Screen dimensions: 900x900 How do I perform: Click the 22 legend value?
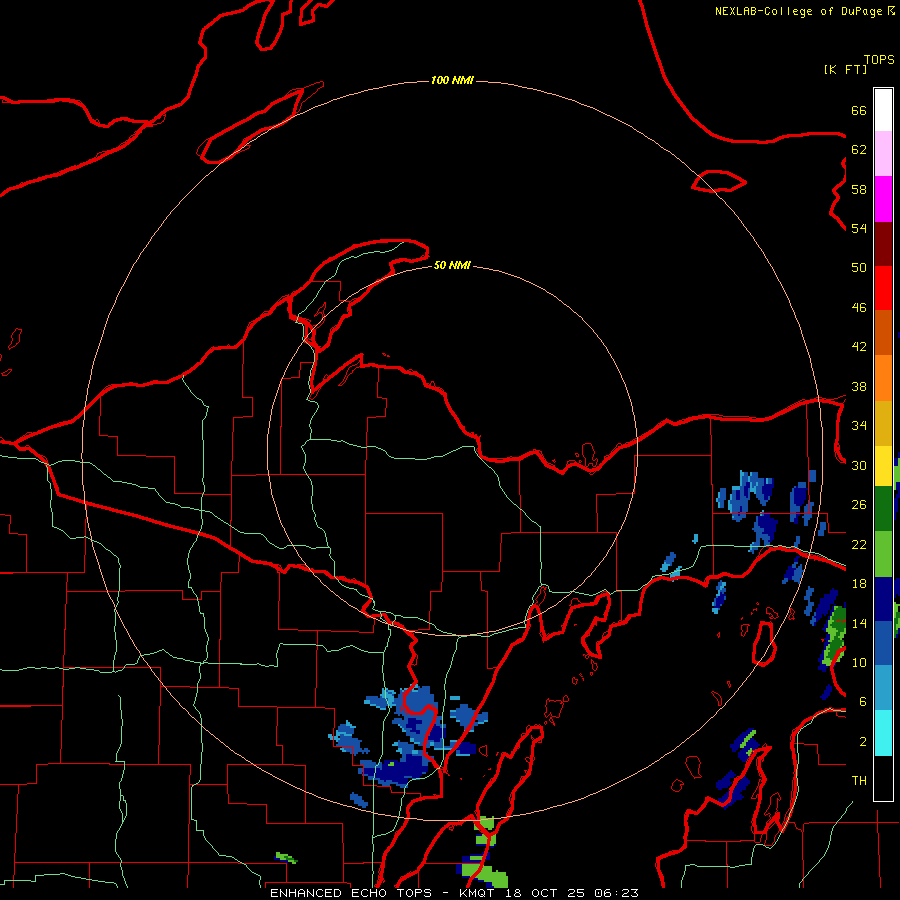859,545
